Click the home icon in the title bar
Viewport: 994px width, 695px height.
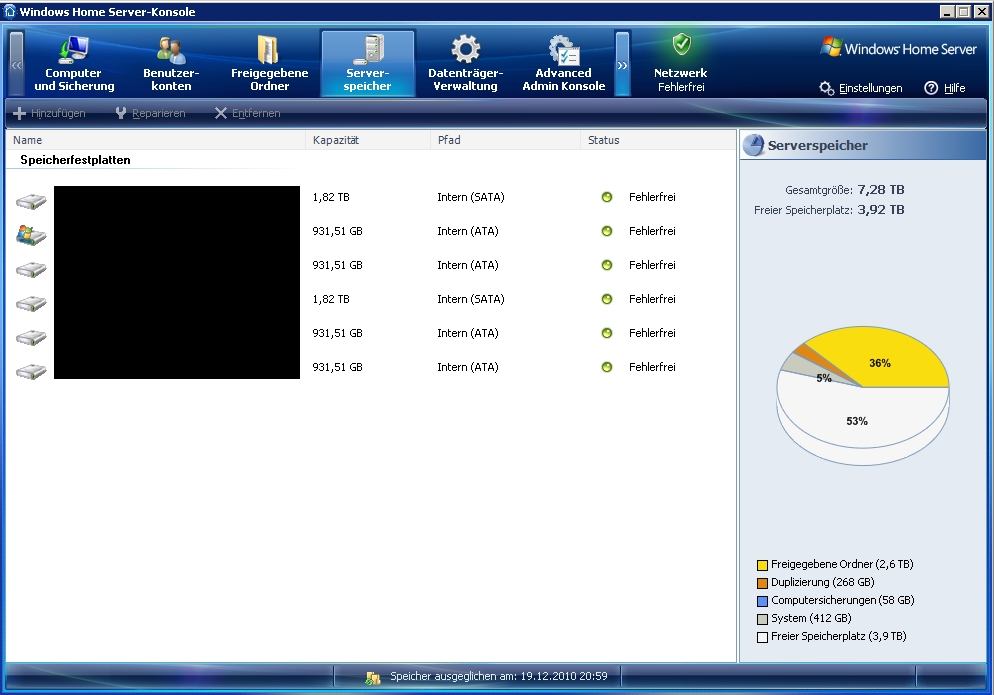[10, 11]
